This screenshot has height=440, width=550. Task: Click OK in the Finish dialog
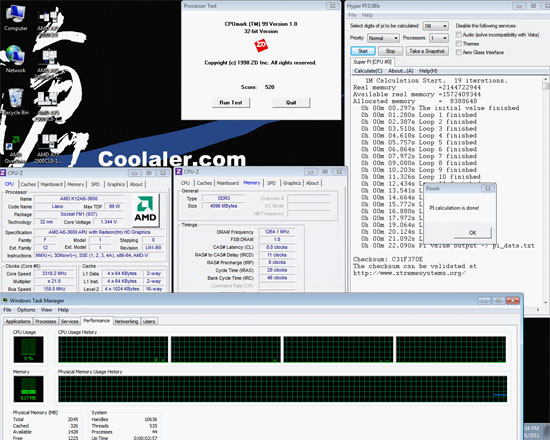(x=472, y=233)
